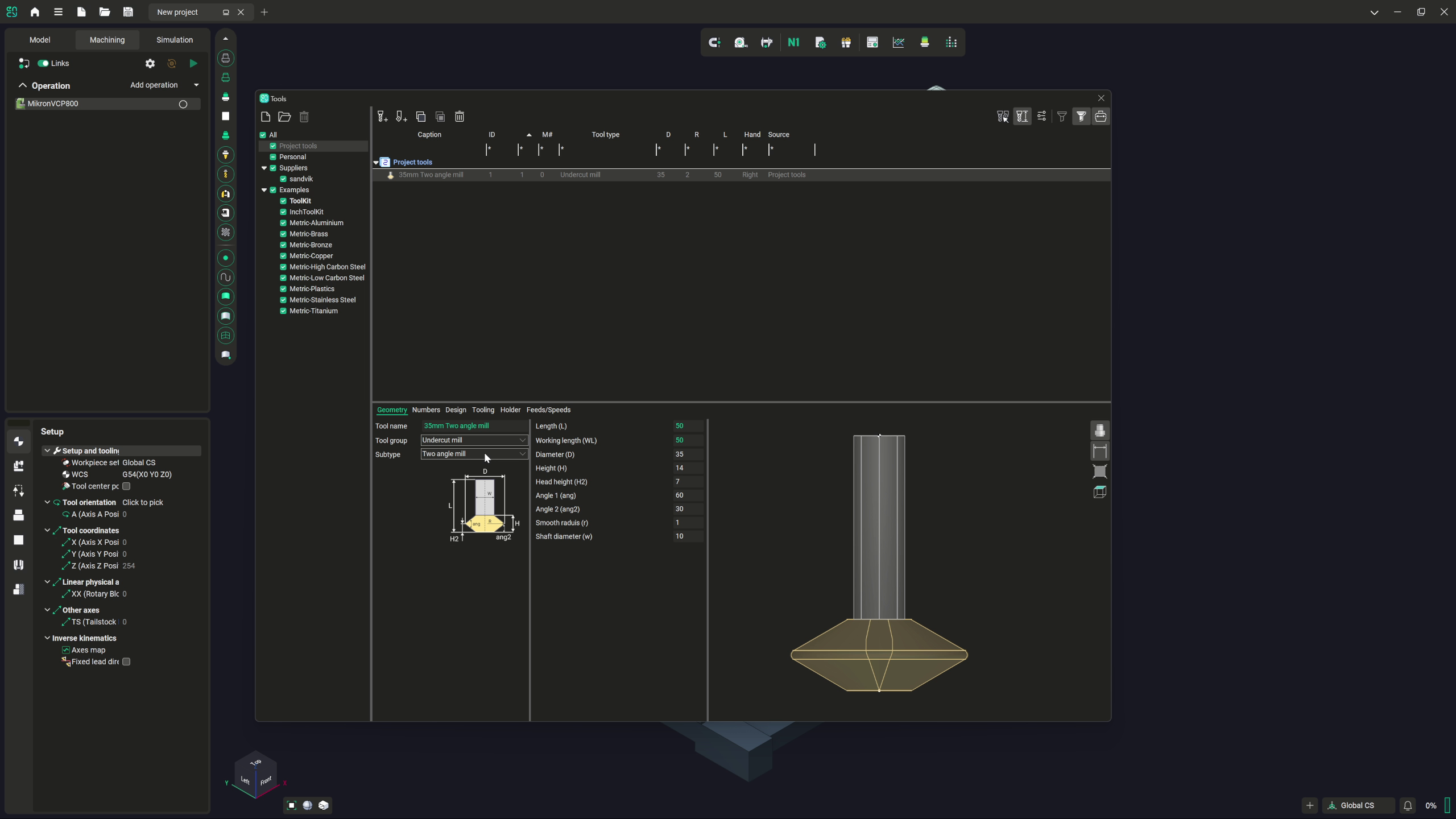
Task: Click the home icon in title bar
Action: coord(35,12)
